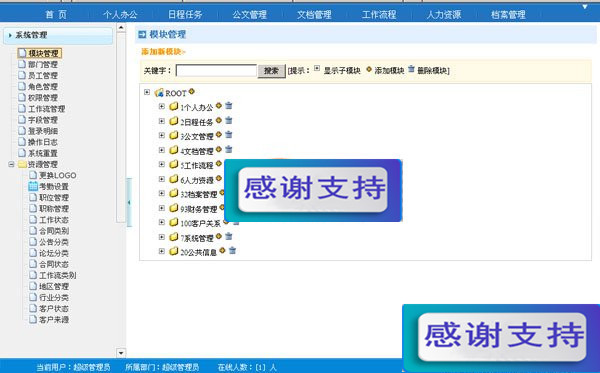Click the sidebar scrollbar up arrow
Viewport: 600px width, 373px height.
[121, 28]
